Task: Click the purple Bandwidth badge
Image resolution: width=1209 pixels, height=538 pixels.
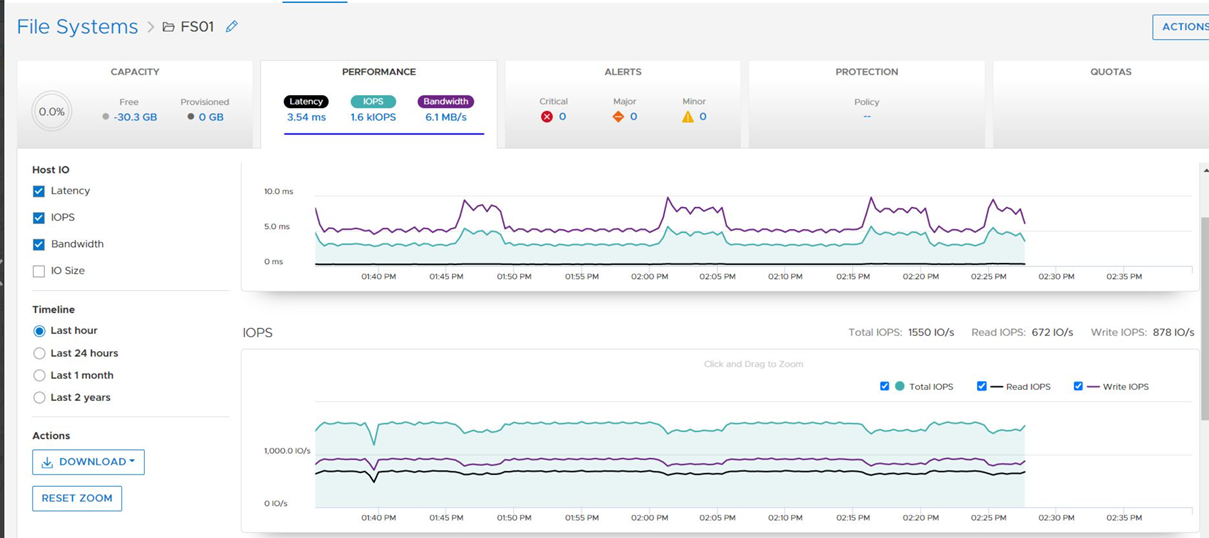Action: pos(446,101)
